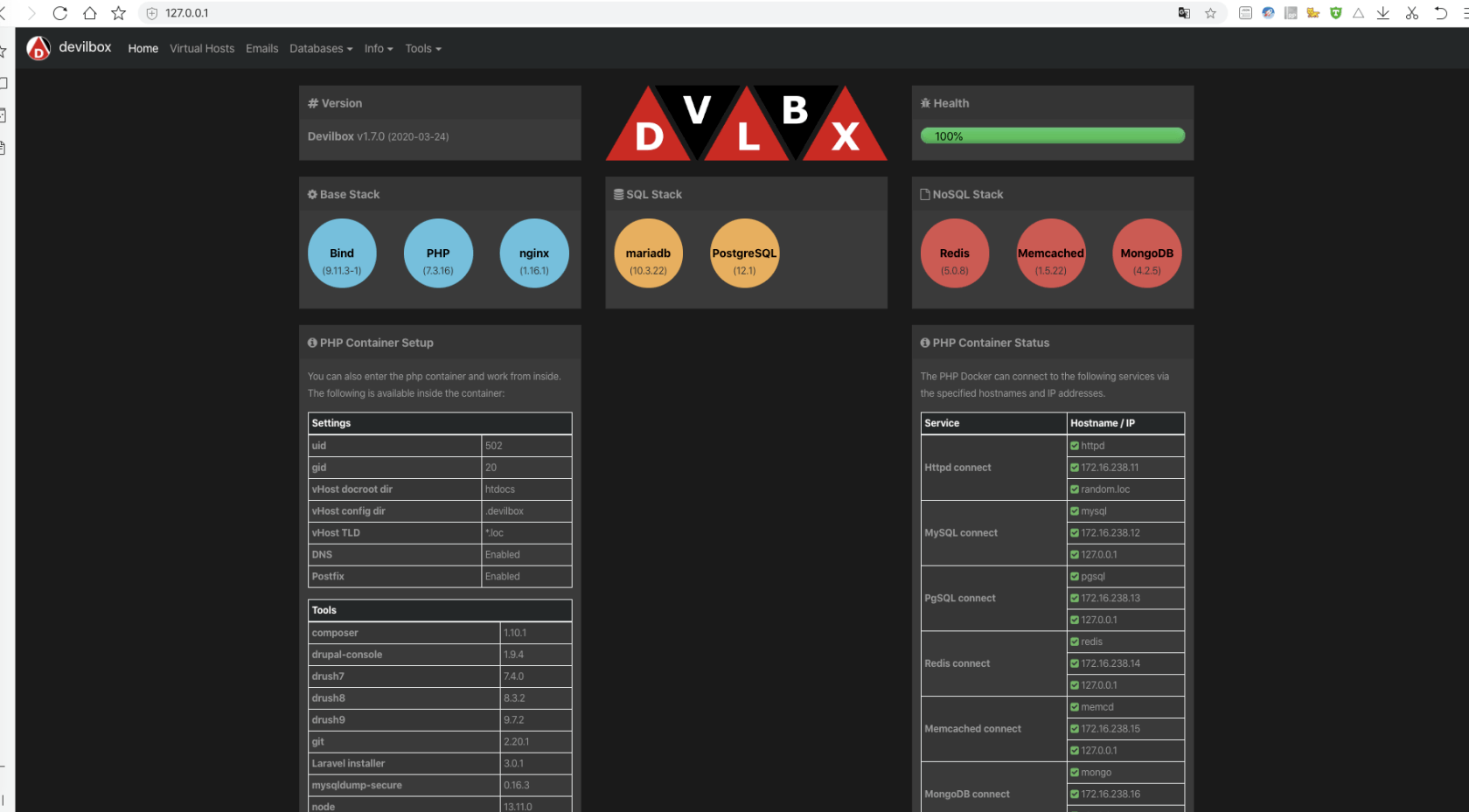Expand the Tools dropdown menu

pyautogui.click(x=423, y=49)
